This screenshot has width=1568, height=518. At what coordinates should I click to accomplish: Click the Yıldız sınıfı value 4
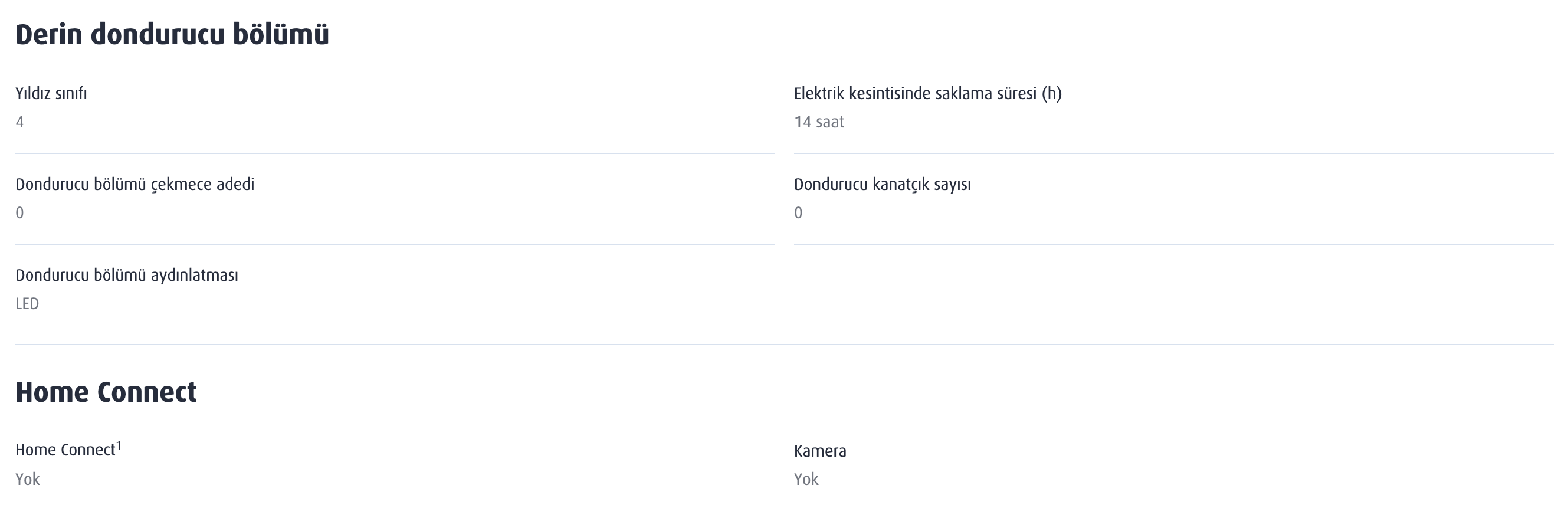click(19, 122)
